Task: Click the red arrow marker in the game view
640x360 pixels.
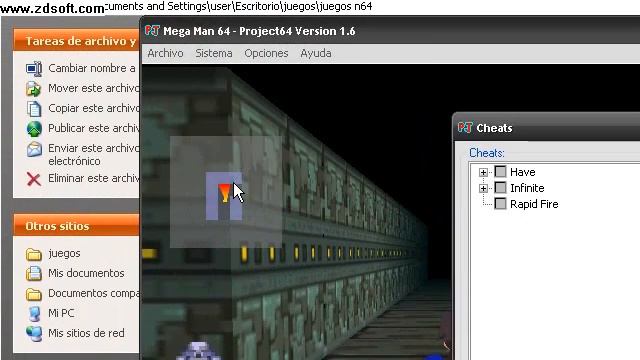Action: [x=224, y=193]
